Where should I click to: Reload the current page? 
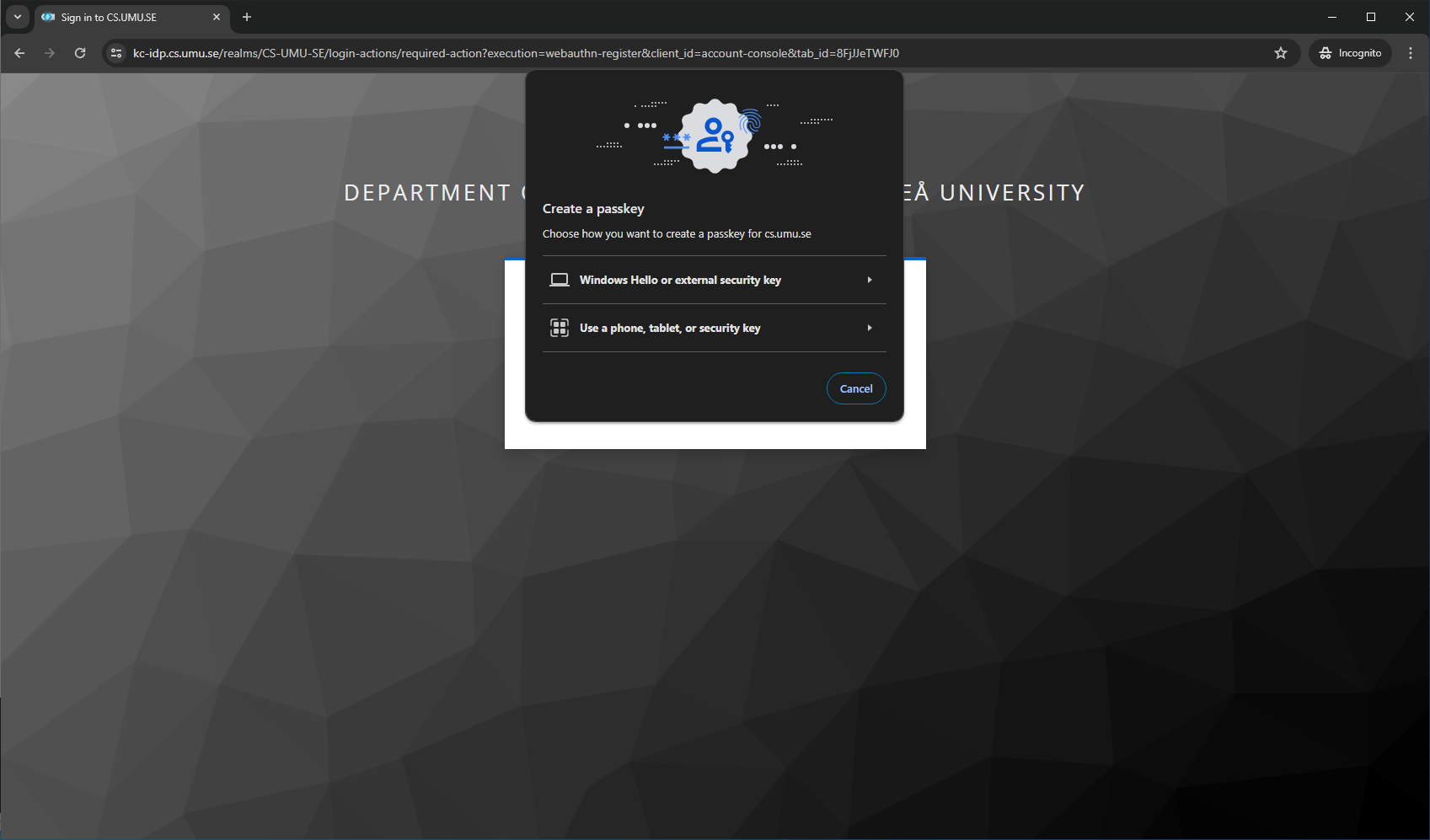[x=80, y=53]
